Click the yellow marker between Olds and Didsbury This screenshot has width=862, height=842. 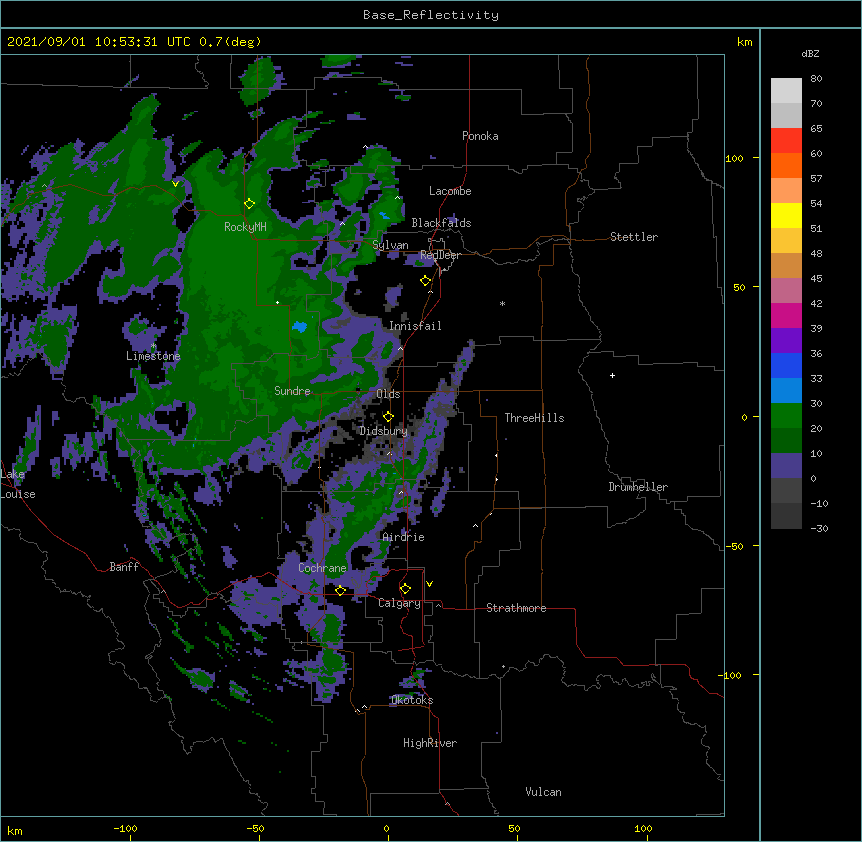pyautogui.click(x=388, y=416)
